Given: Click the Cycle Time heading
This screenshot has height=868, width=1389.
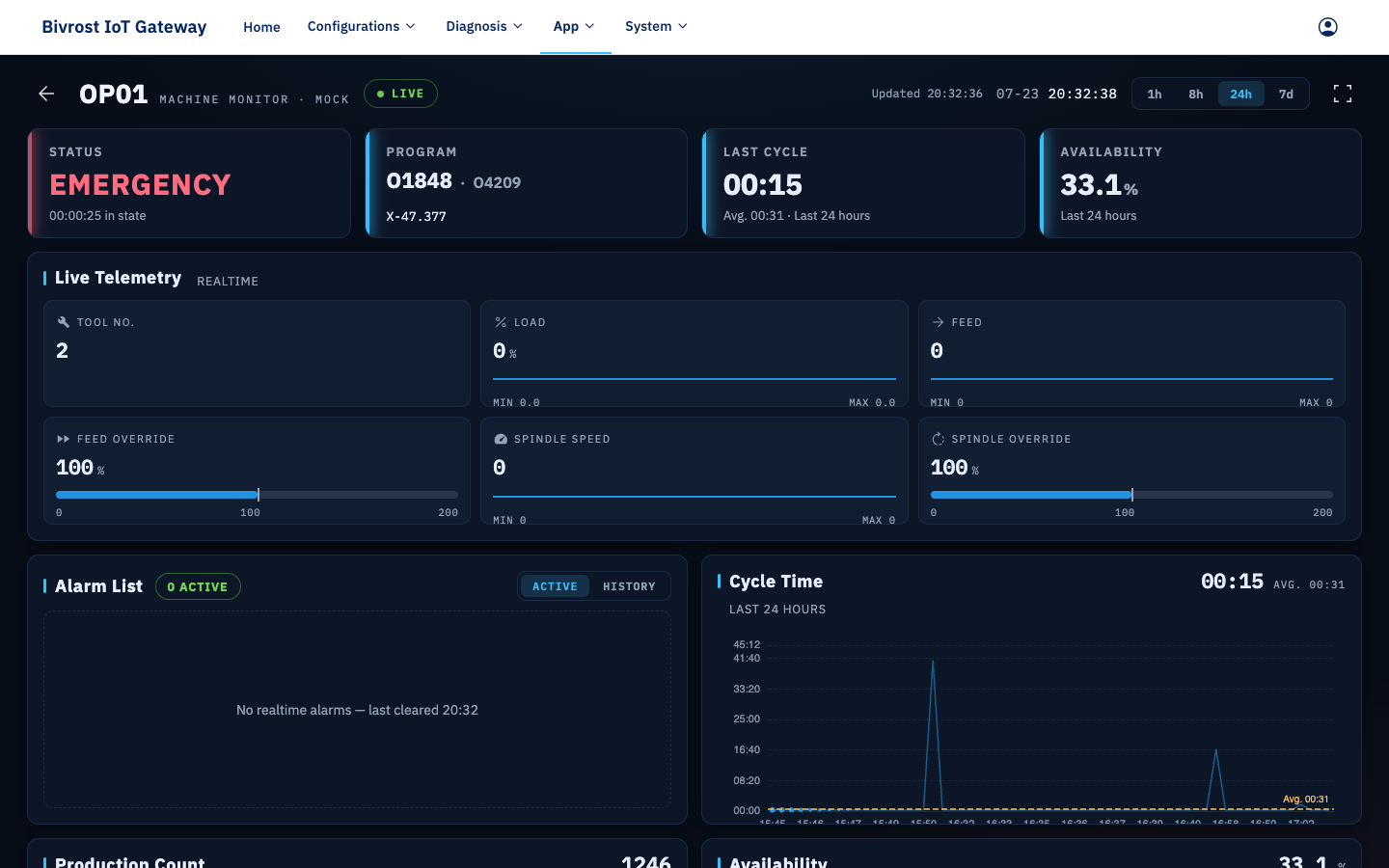Looking at the screenshot, I should pos(776,582).
